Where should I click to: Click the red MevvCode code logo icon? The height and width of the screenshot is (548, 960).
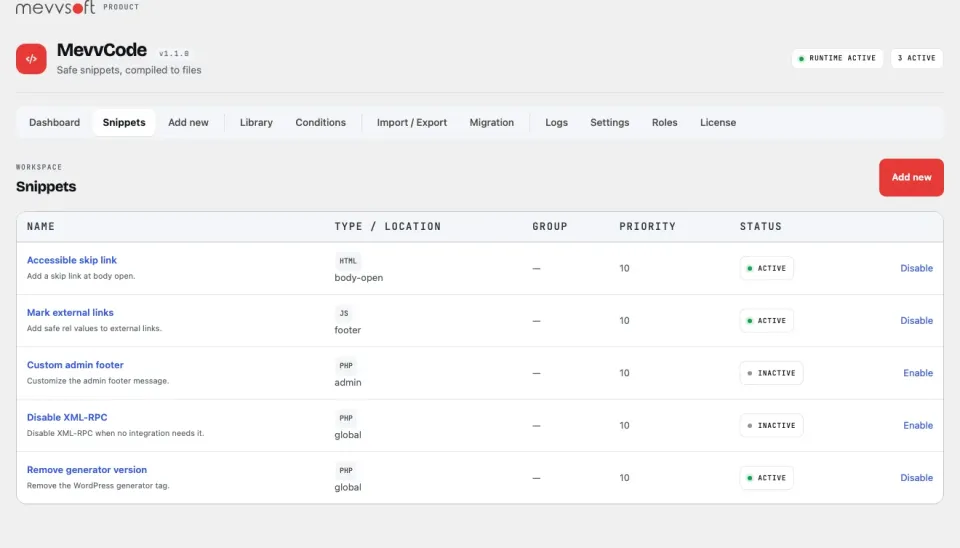coord(31,59)
